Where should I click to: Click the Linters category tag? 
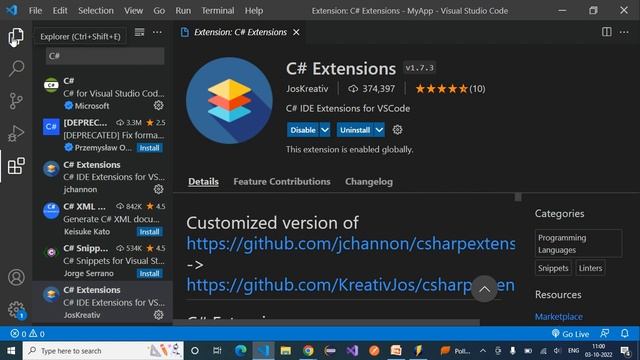coord(590,268)
